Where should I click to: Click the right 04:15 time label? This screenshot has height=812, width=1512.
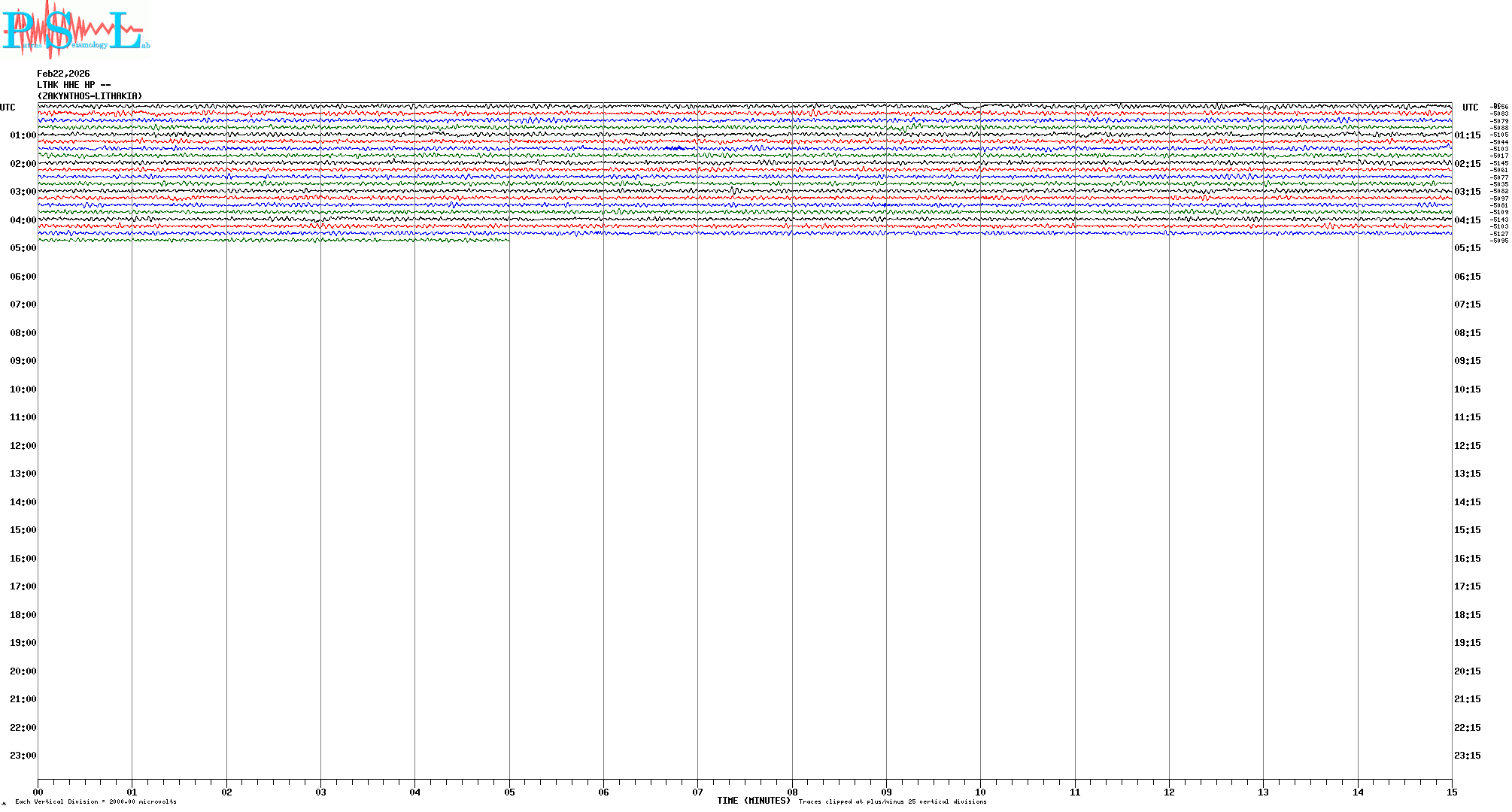click(1467, 220)
